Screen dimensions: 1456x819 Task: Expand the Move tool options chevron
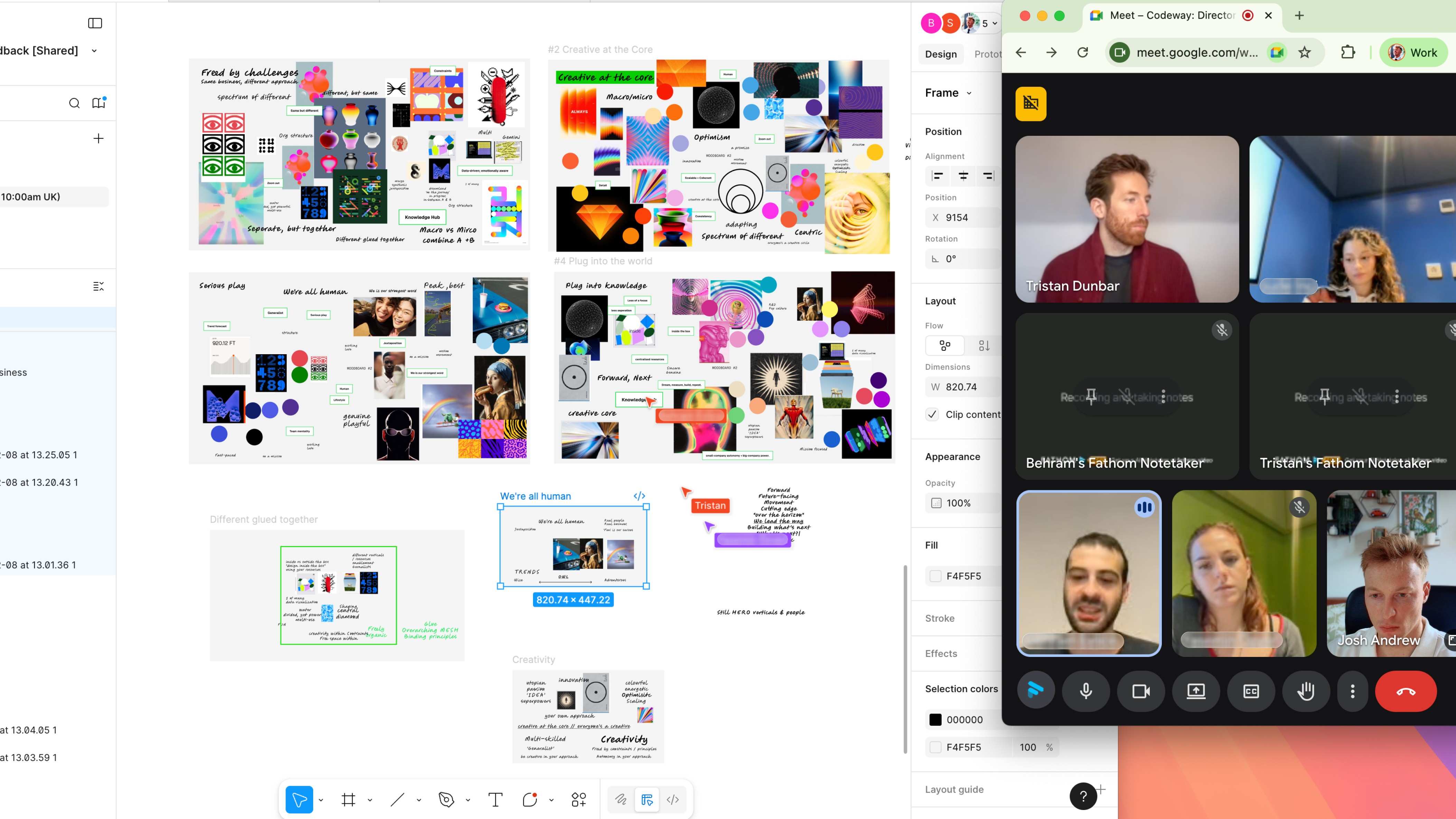click(x=321, y=800)
